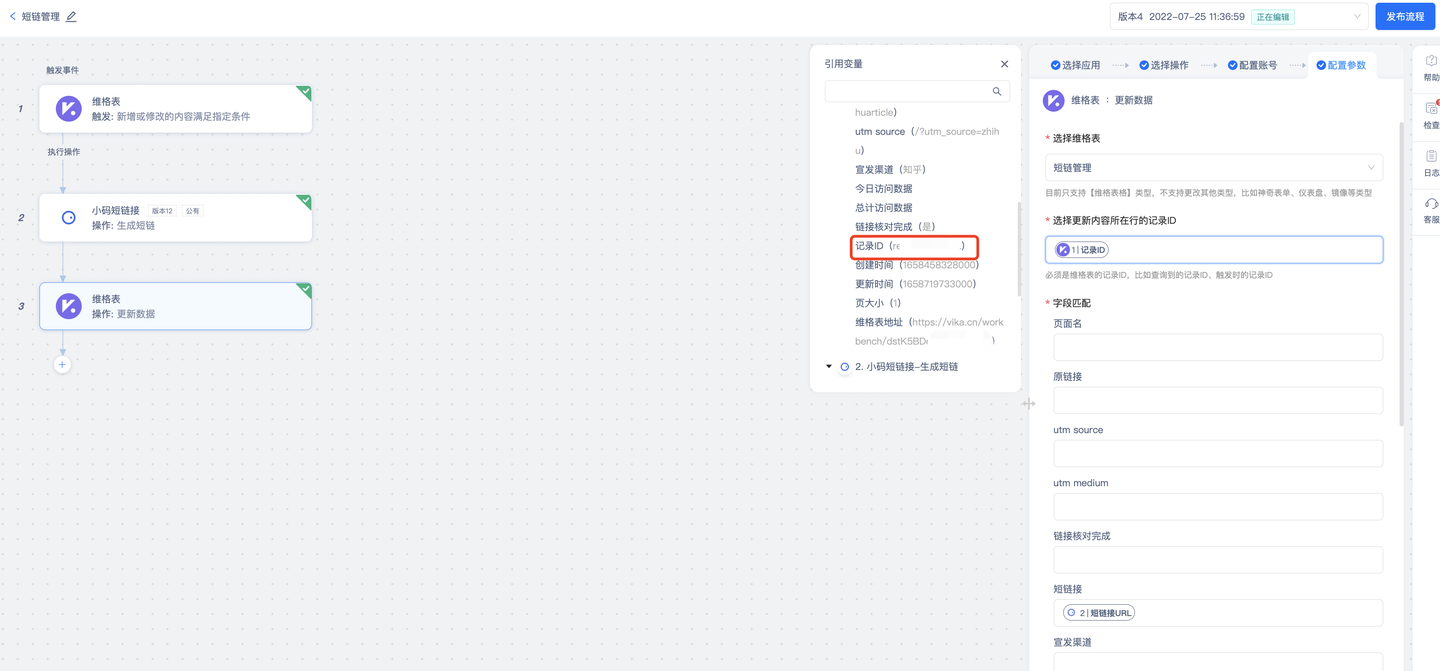Click the 发布流程 publish button
1440x671 pixels.
tap(1405, 17)
